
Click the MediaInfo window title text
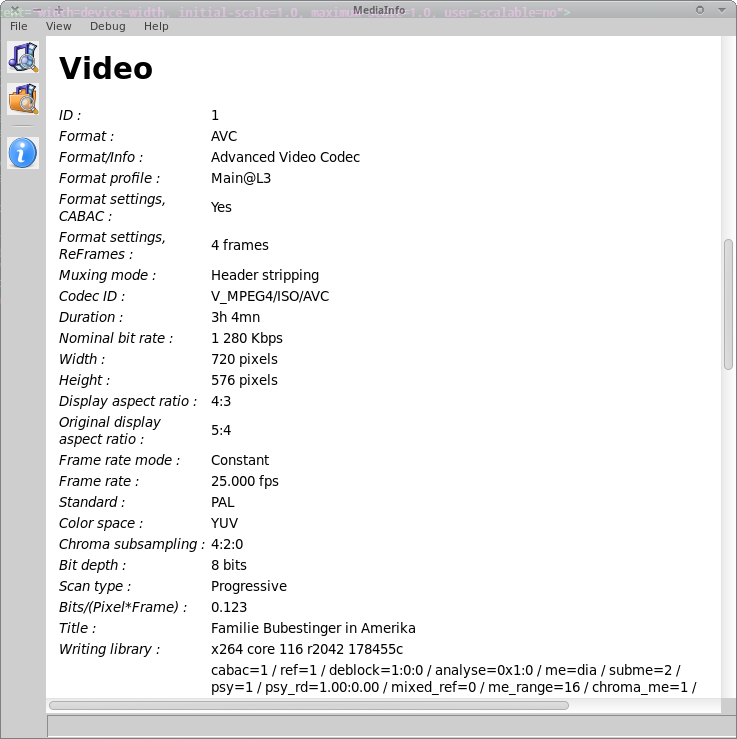pos(378,10)
